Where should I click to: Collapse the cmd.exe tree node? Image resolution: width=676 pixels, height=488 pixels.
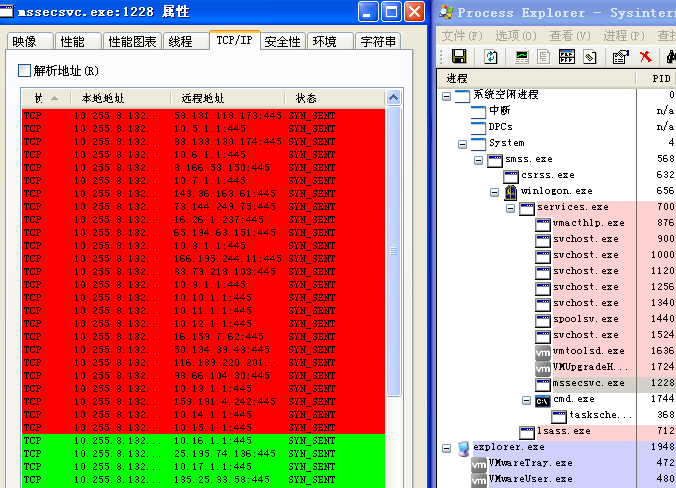[x=526, y=400]
